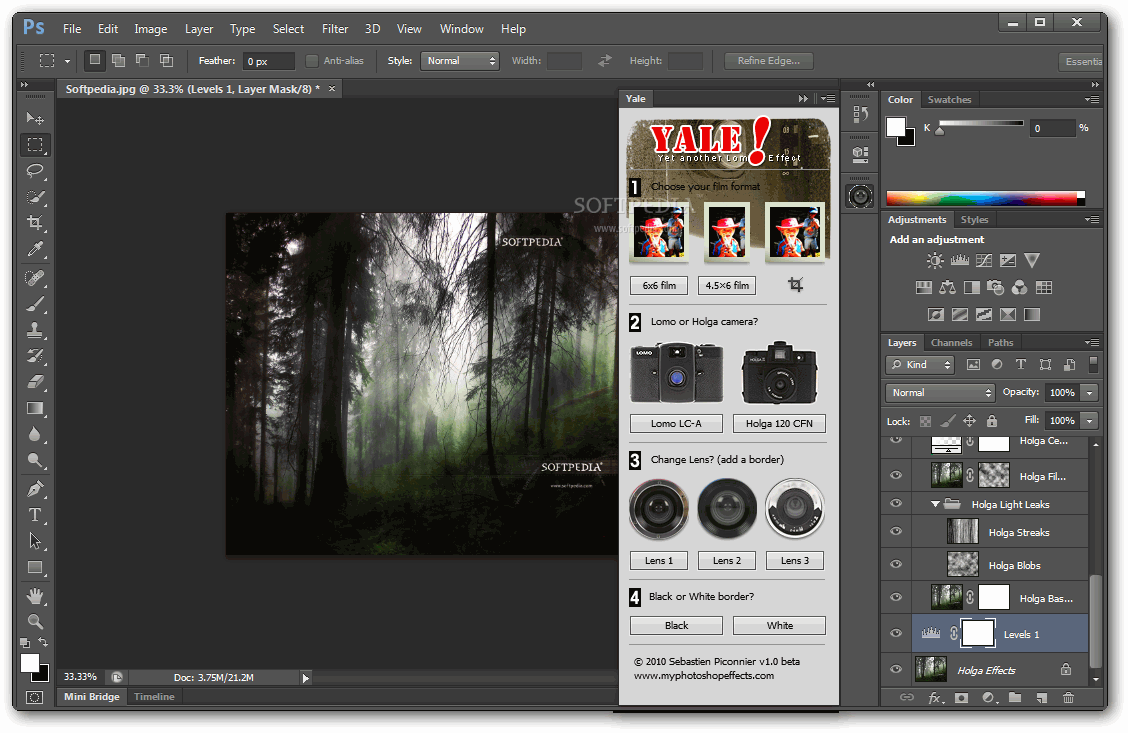Collapse the Holga Light Leaks group
This screenshot has height=733, width=1128.
(935, 504)
